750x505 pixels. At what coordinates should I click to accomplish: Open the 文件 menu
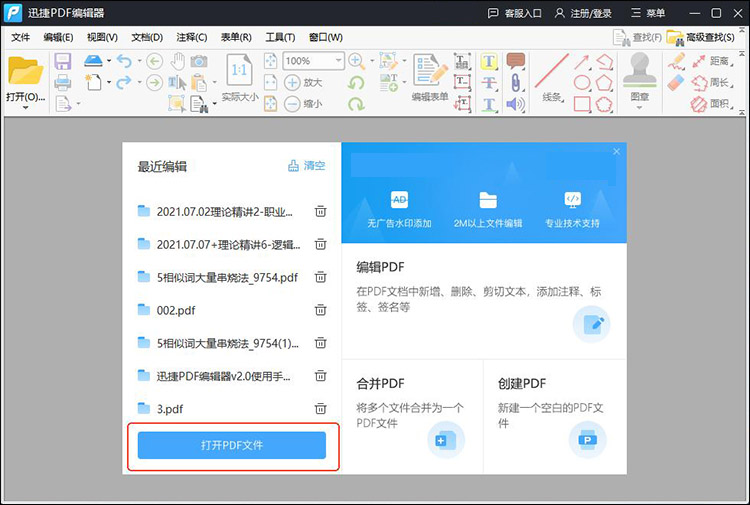[21, 37]
